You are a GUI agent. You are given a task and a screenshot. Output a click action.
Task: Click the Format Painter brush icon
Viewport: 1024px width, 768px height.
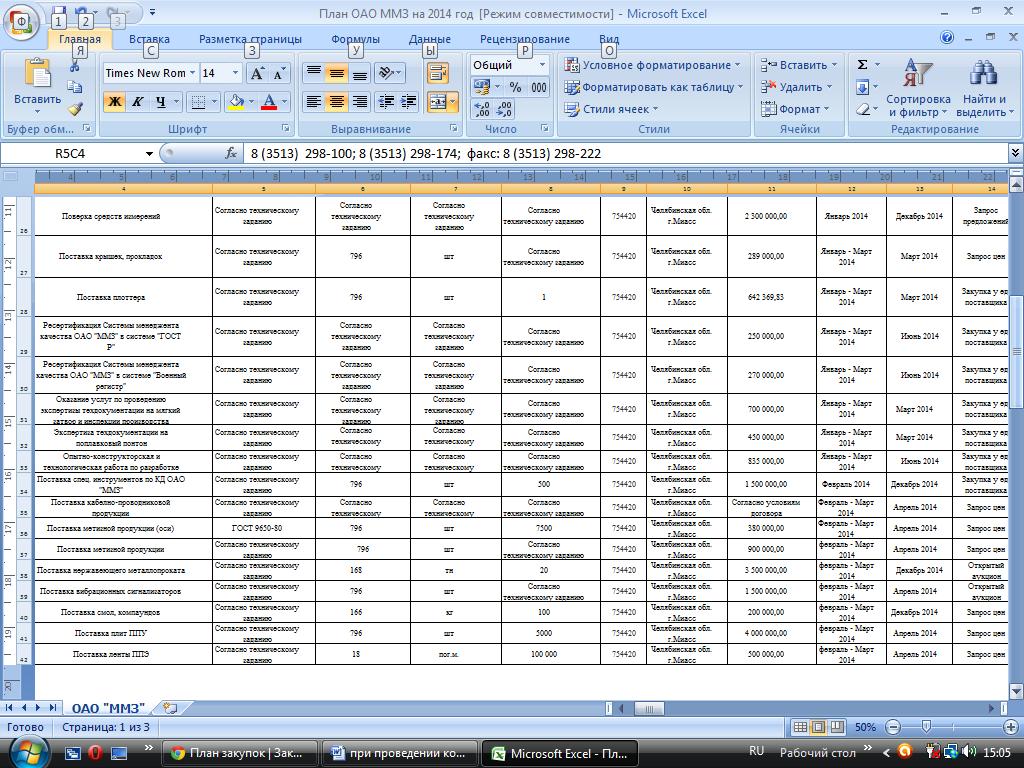coord(75,109)
